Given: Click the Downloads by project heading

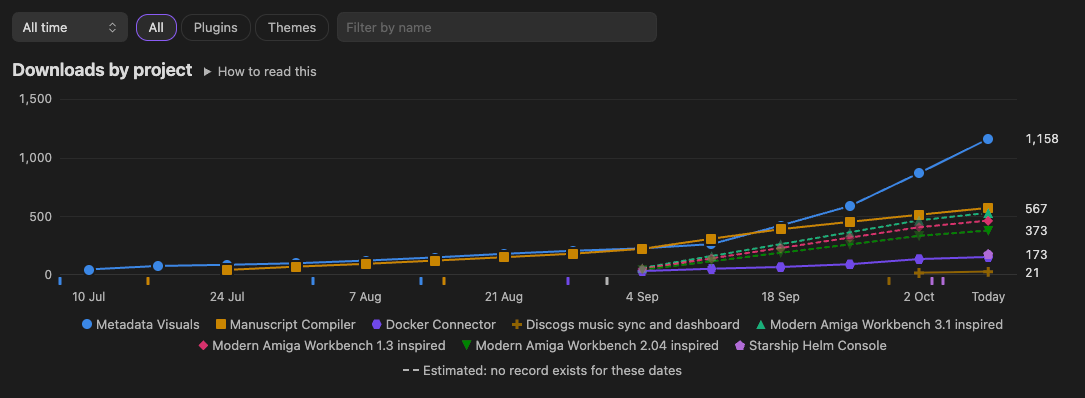Looking at the screenshot, I should pyautogui.click(x=102, y=70).
